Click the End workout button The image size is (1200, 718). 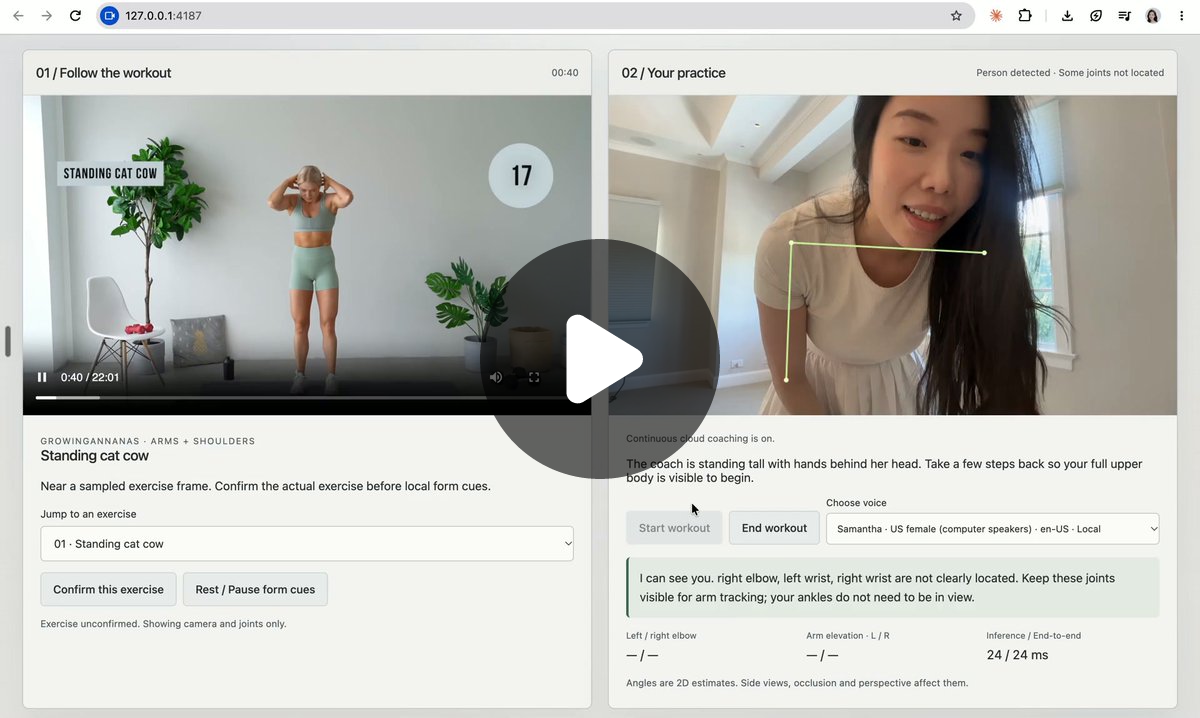774,528
